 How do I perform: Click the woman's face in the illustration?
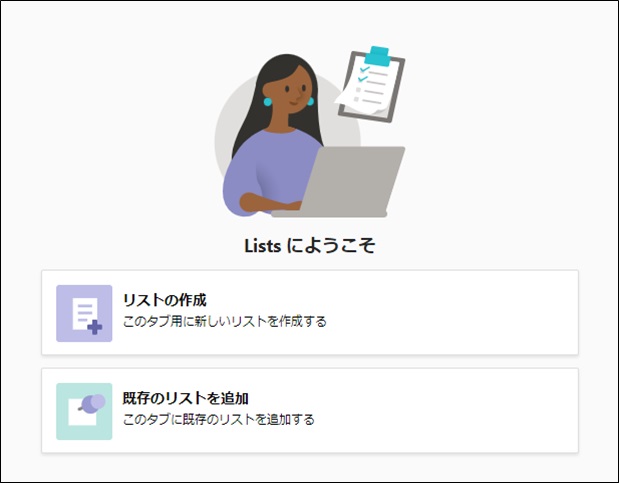coord(289,94)
